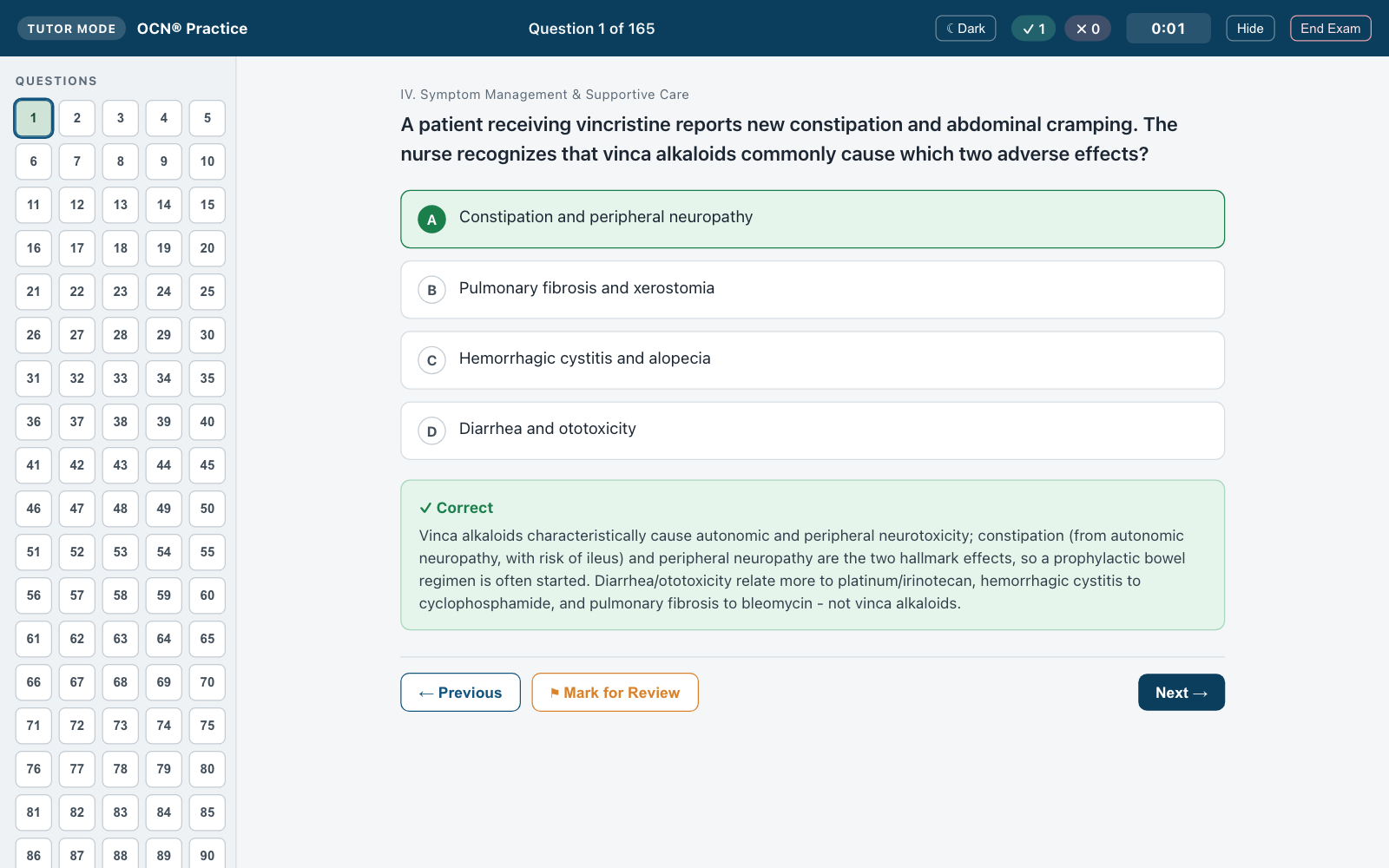Viewport: 1389px width, 868px height.
Task: Go to question 48
Action: click(x=121, y=509)
